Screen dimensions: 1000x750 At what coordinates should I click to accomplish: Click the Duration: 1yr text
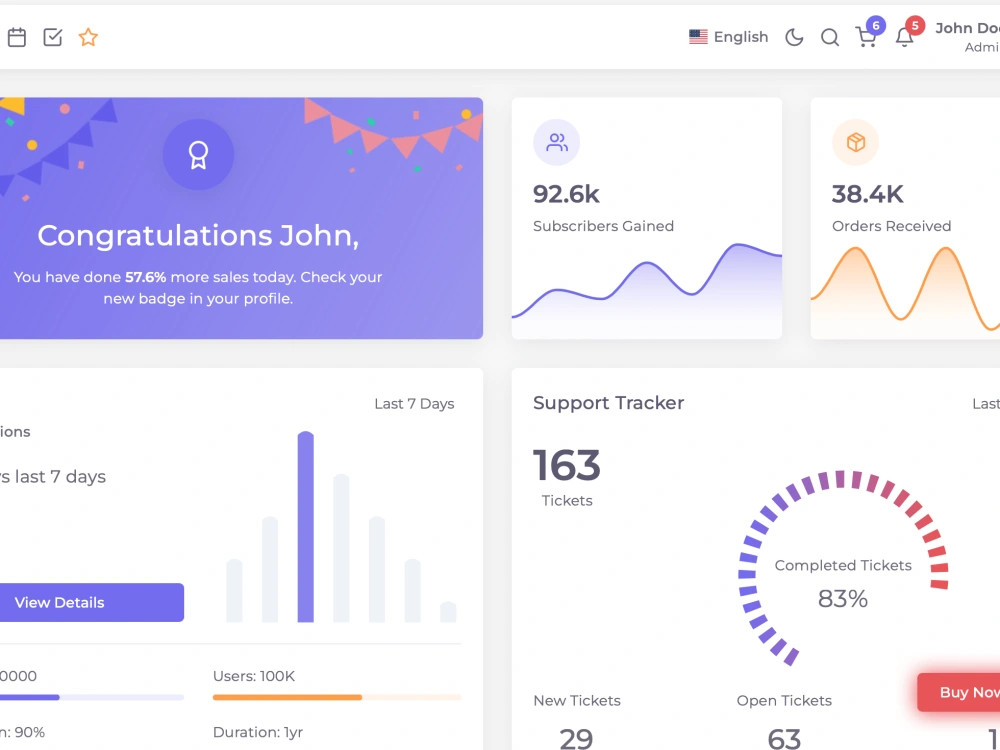coord(258,732)
